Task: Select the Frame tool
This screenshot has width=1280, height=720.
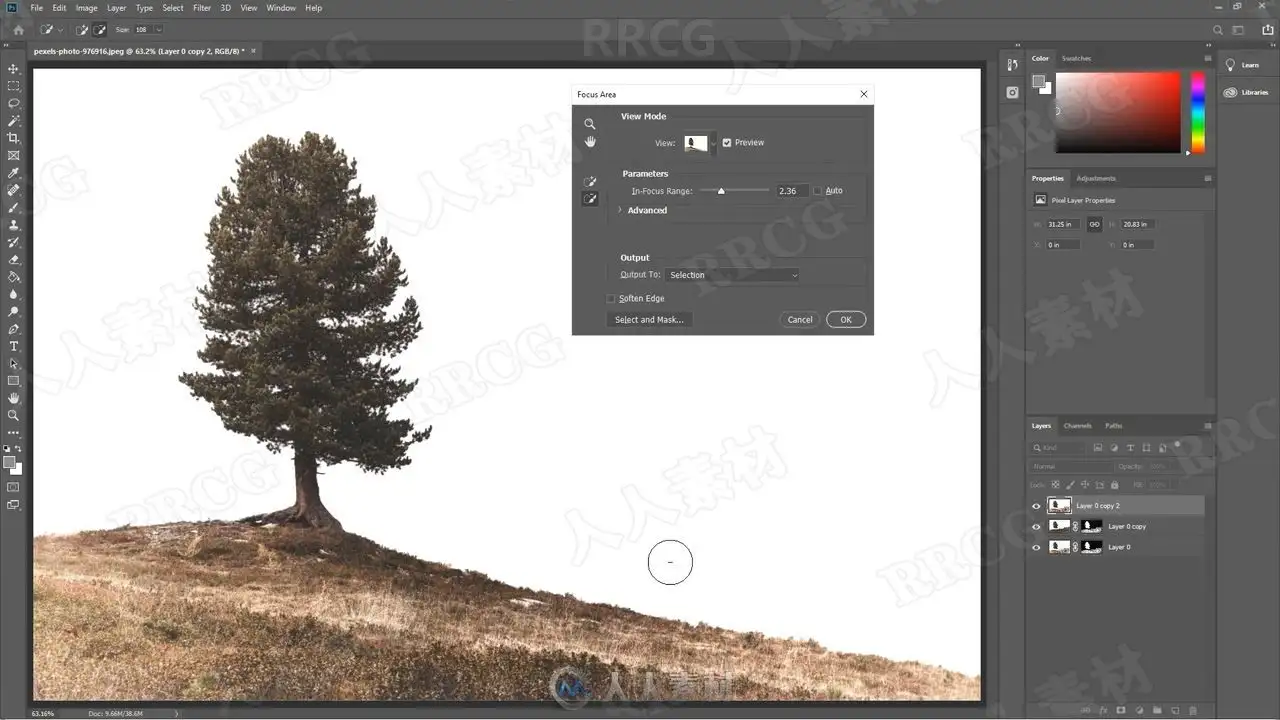Action: 13,155
